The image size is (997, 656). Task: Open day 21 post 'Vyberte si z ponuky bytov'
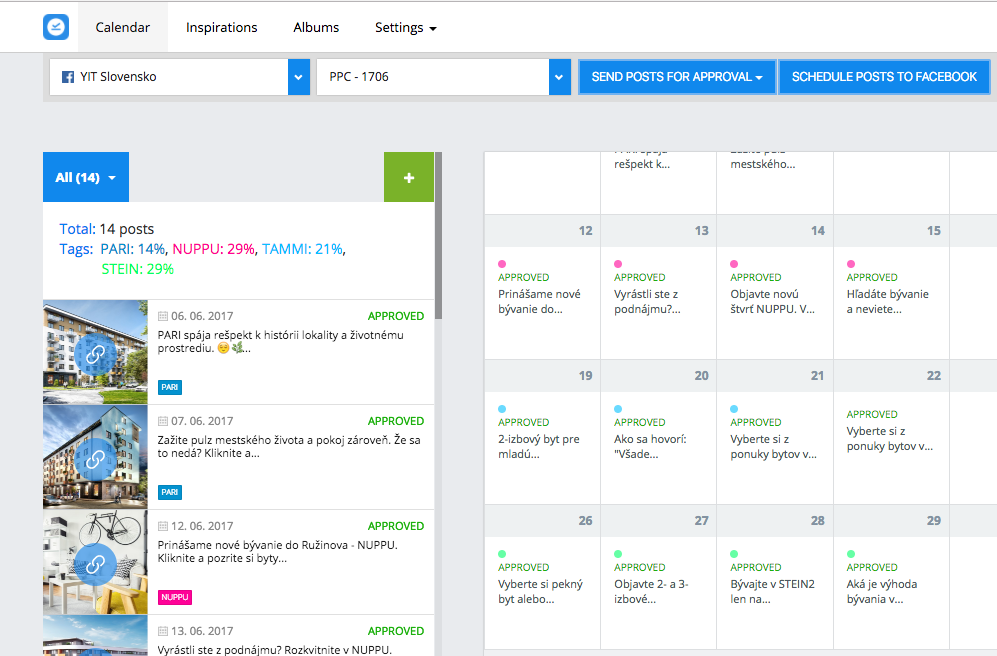pyautogui.click(x=773, y=447)
